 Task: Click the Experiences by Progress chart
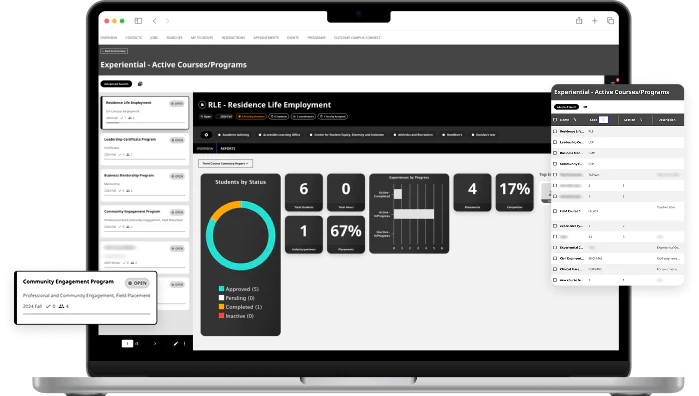click(409, 214)
